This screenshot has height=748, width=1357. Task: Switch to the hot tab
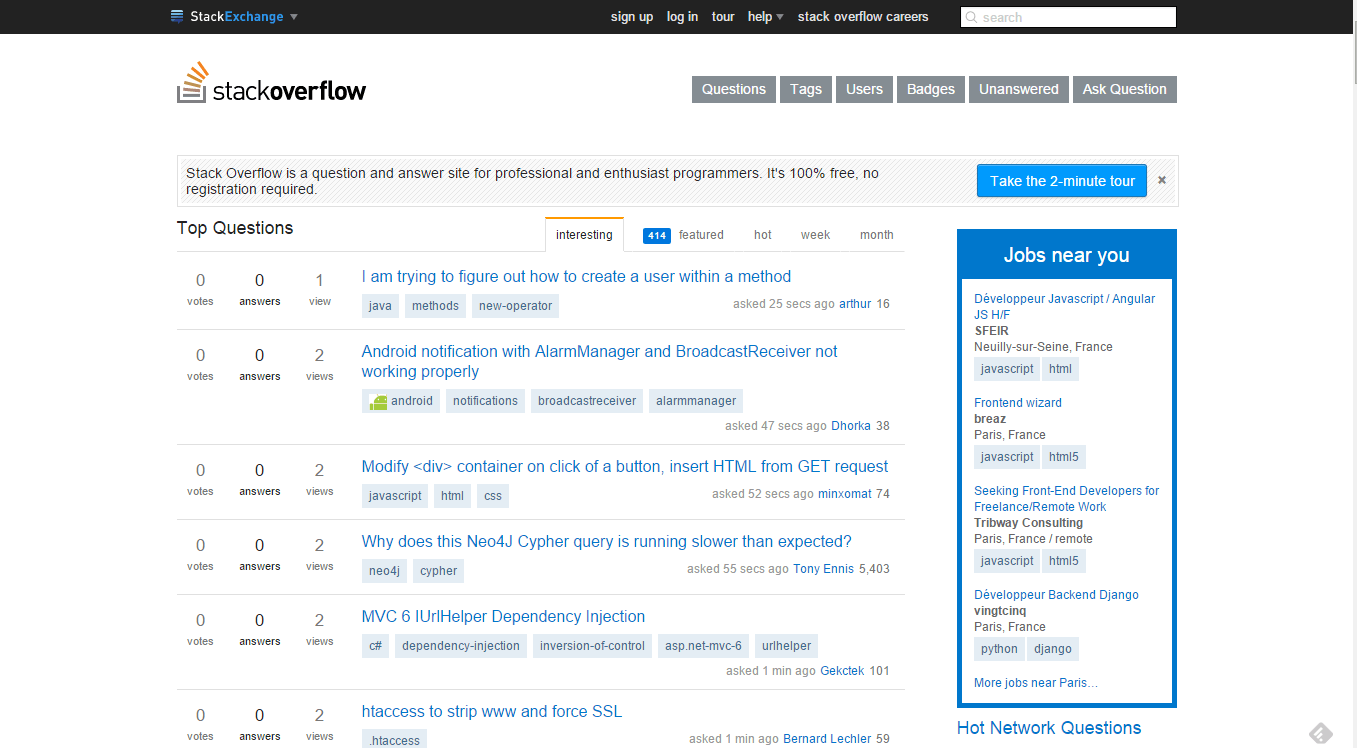click(763, 235)
